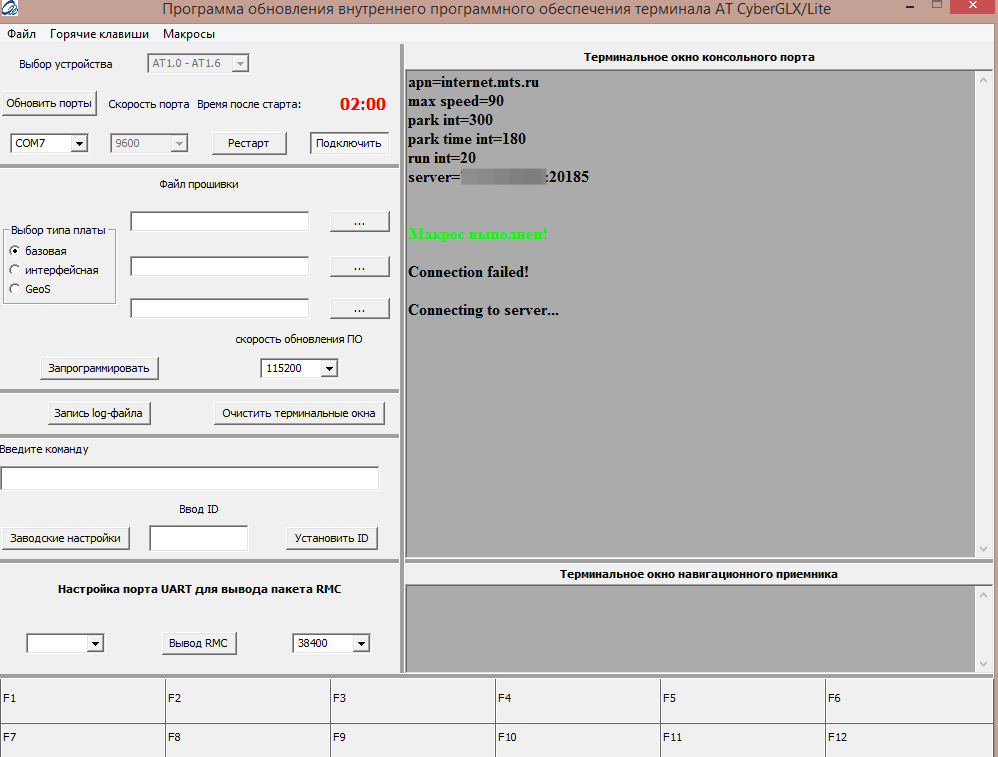Click the F5 macro key cell

pyautogui.click(x=742, y=698)
